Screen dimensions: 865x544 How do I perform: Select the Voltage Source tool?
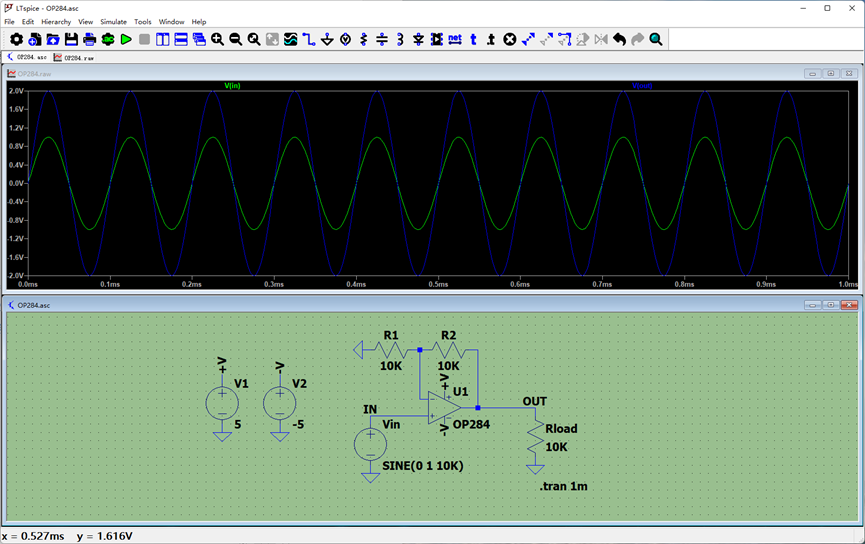click(x=345, y=39)
